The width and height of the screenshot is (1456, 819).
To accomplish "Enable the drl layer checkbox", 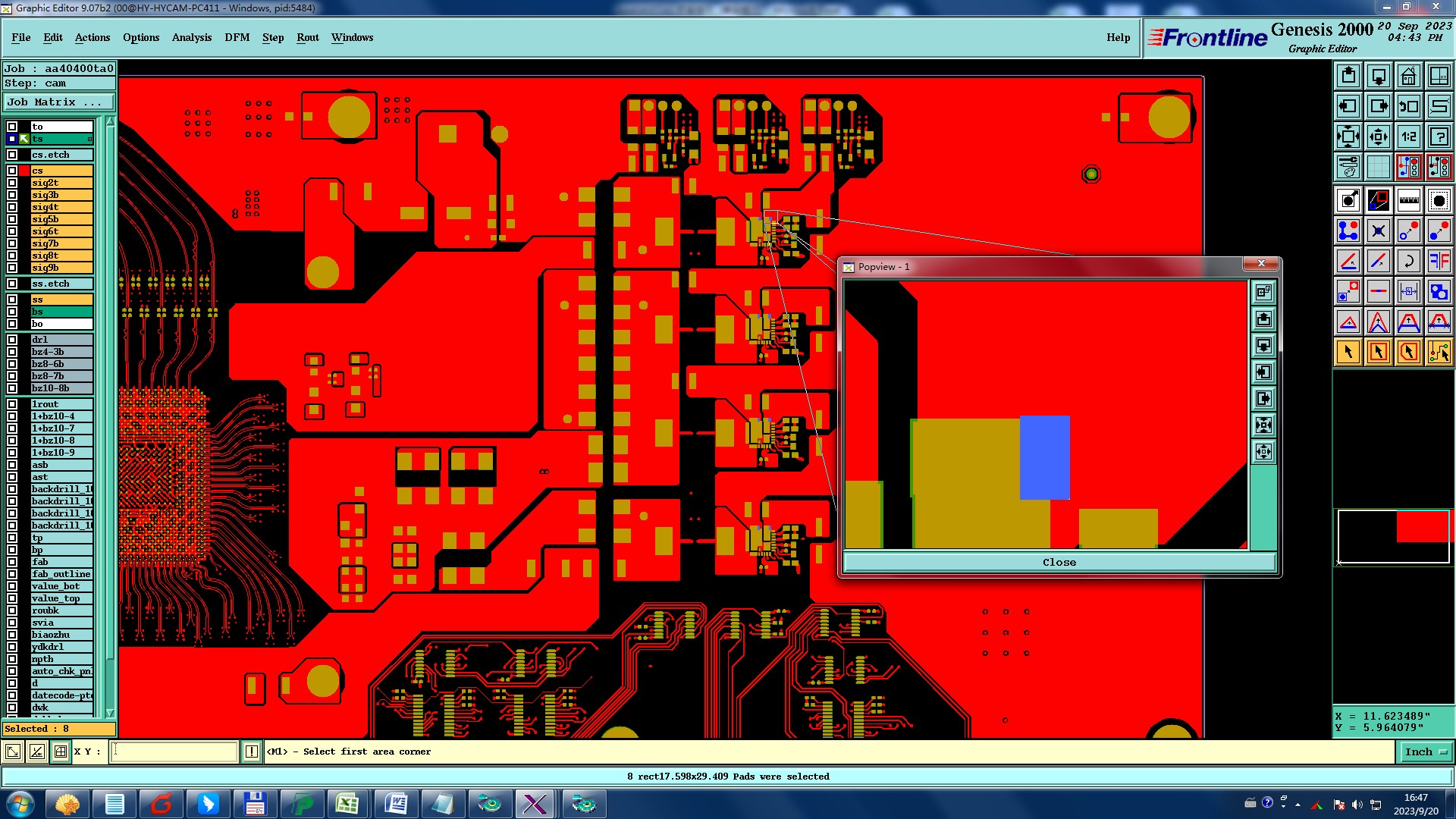I will click(12, 340).
